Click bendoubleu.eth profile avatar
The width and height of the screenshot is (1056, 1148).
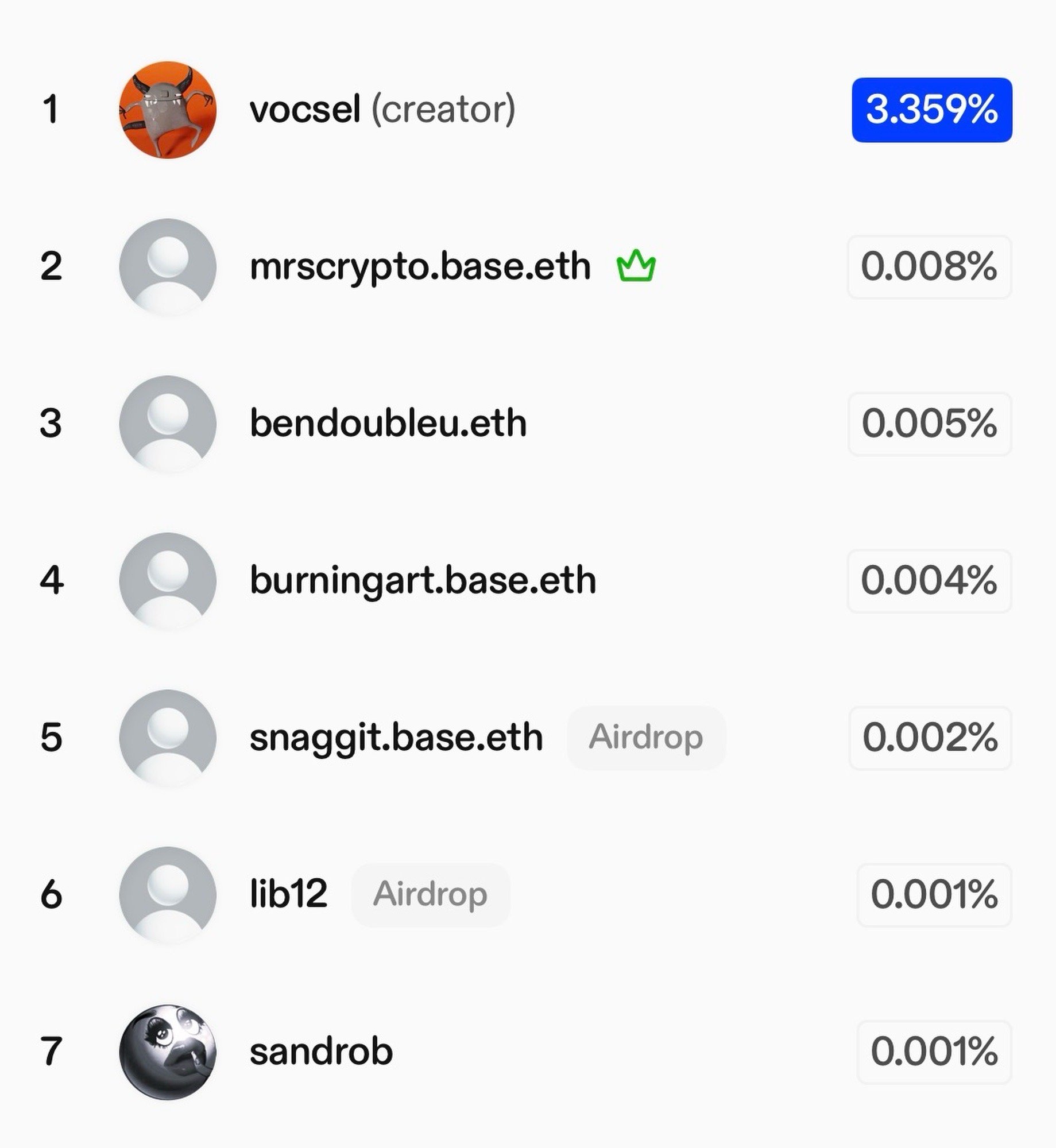pos(168,424)
